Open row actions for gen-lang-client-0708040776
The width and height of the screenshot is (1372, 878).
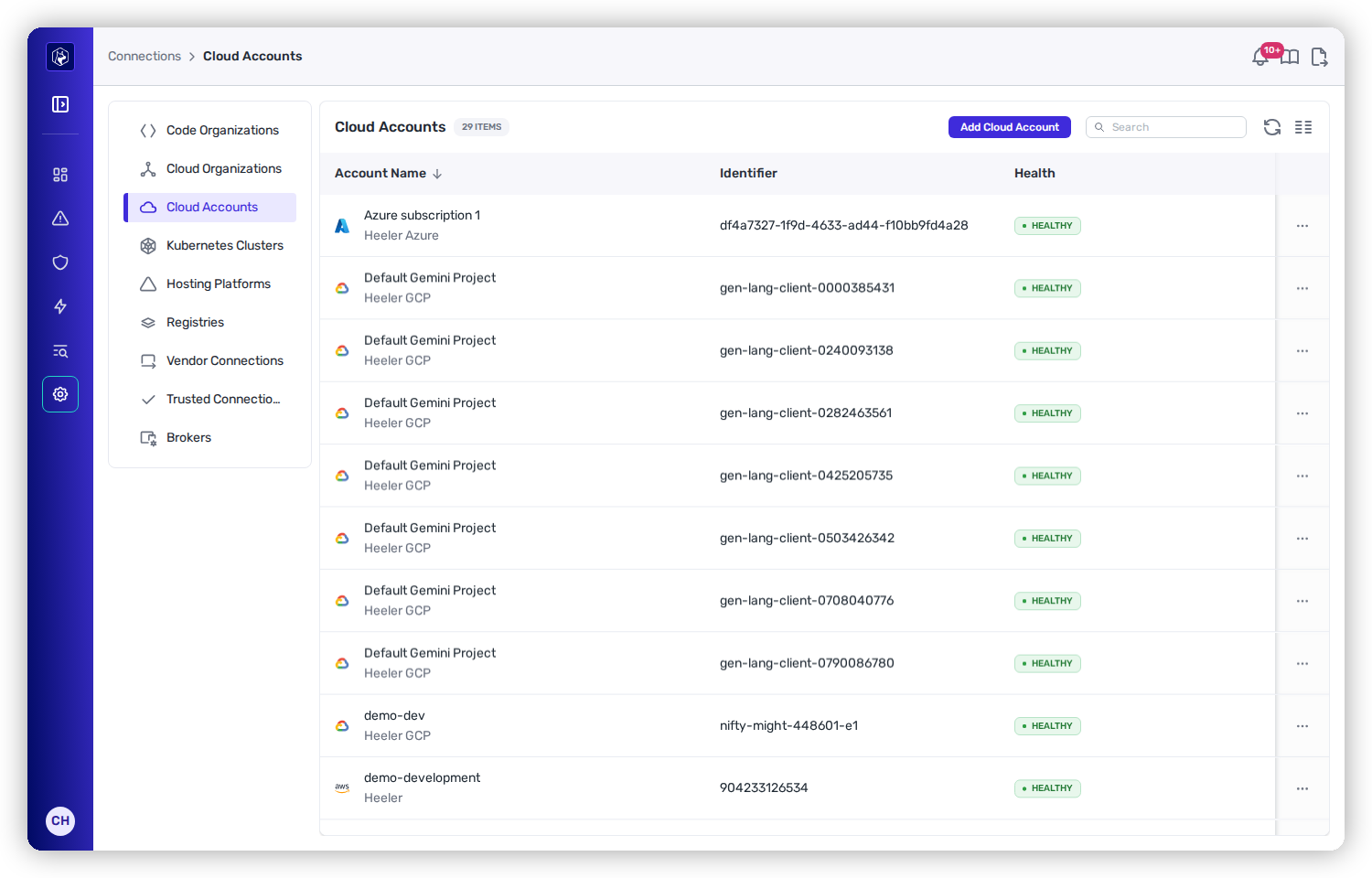(1302, 601)
